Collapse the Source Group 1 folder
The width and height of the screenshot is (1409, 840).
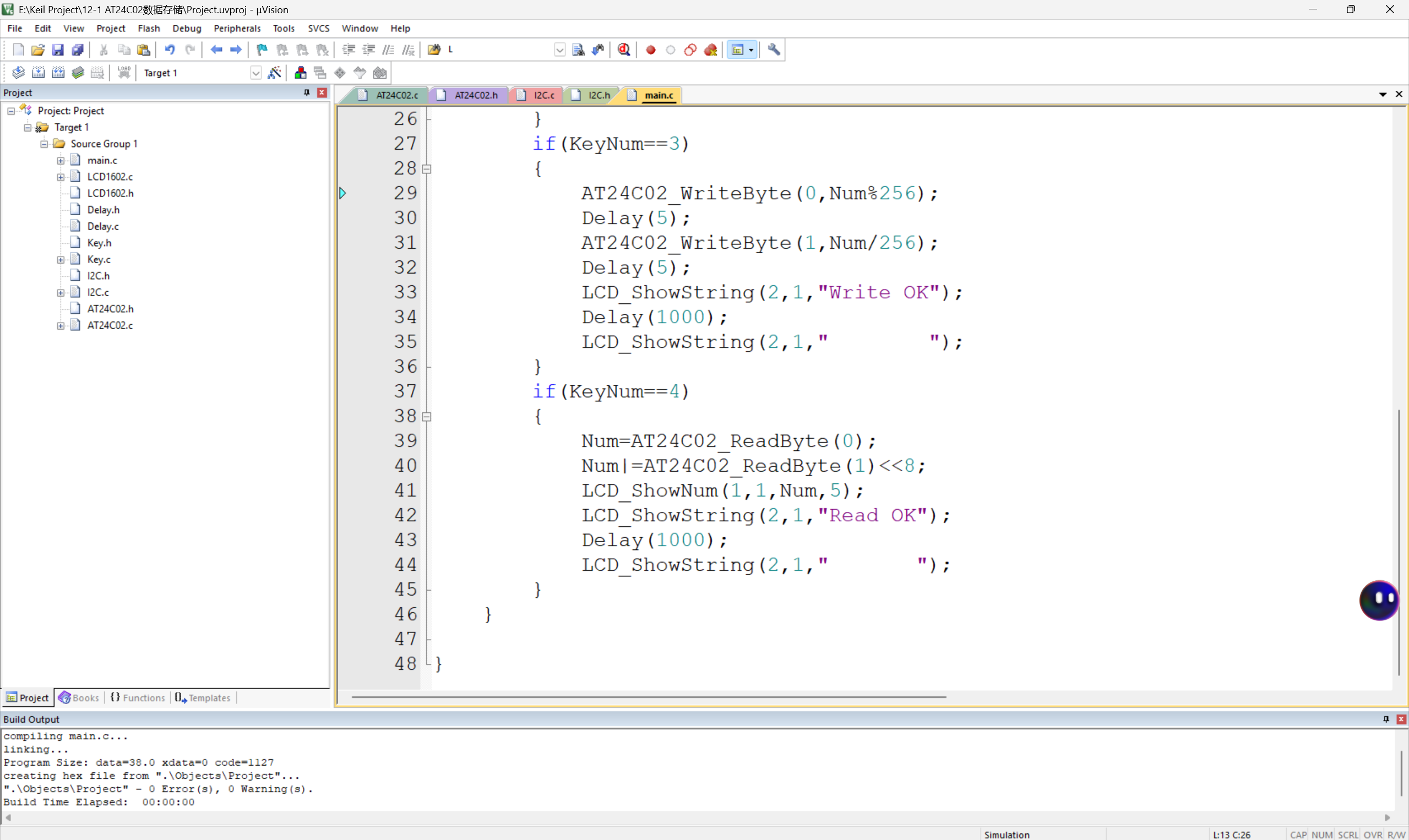44,144
